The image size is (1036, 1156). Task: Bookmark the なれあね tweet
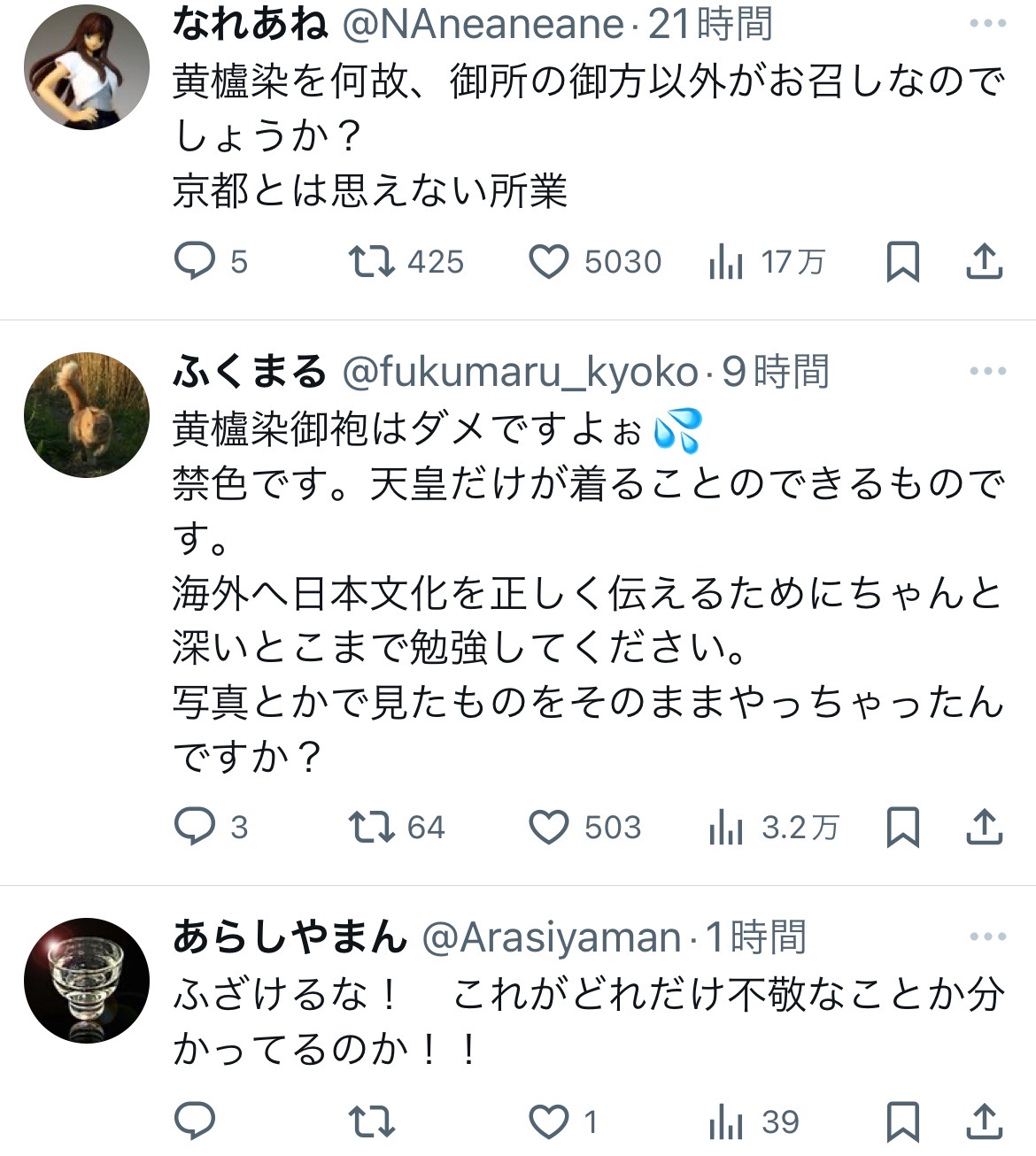pos(902,262)
